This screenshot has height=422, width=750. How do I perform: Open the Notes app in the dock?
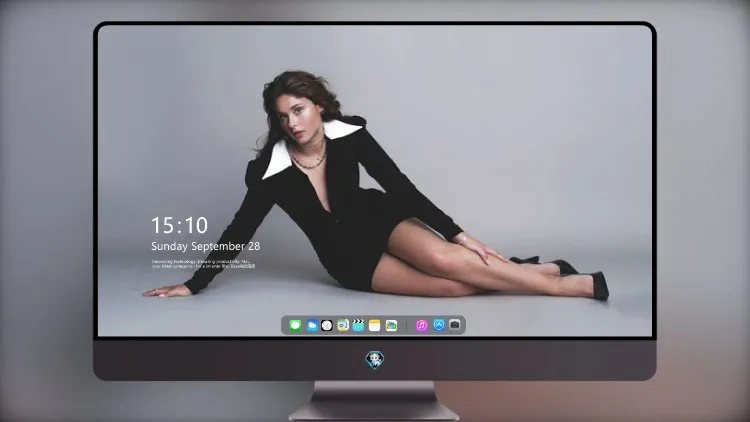pos(375,325)
